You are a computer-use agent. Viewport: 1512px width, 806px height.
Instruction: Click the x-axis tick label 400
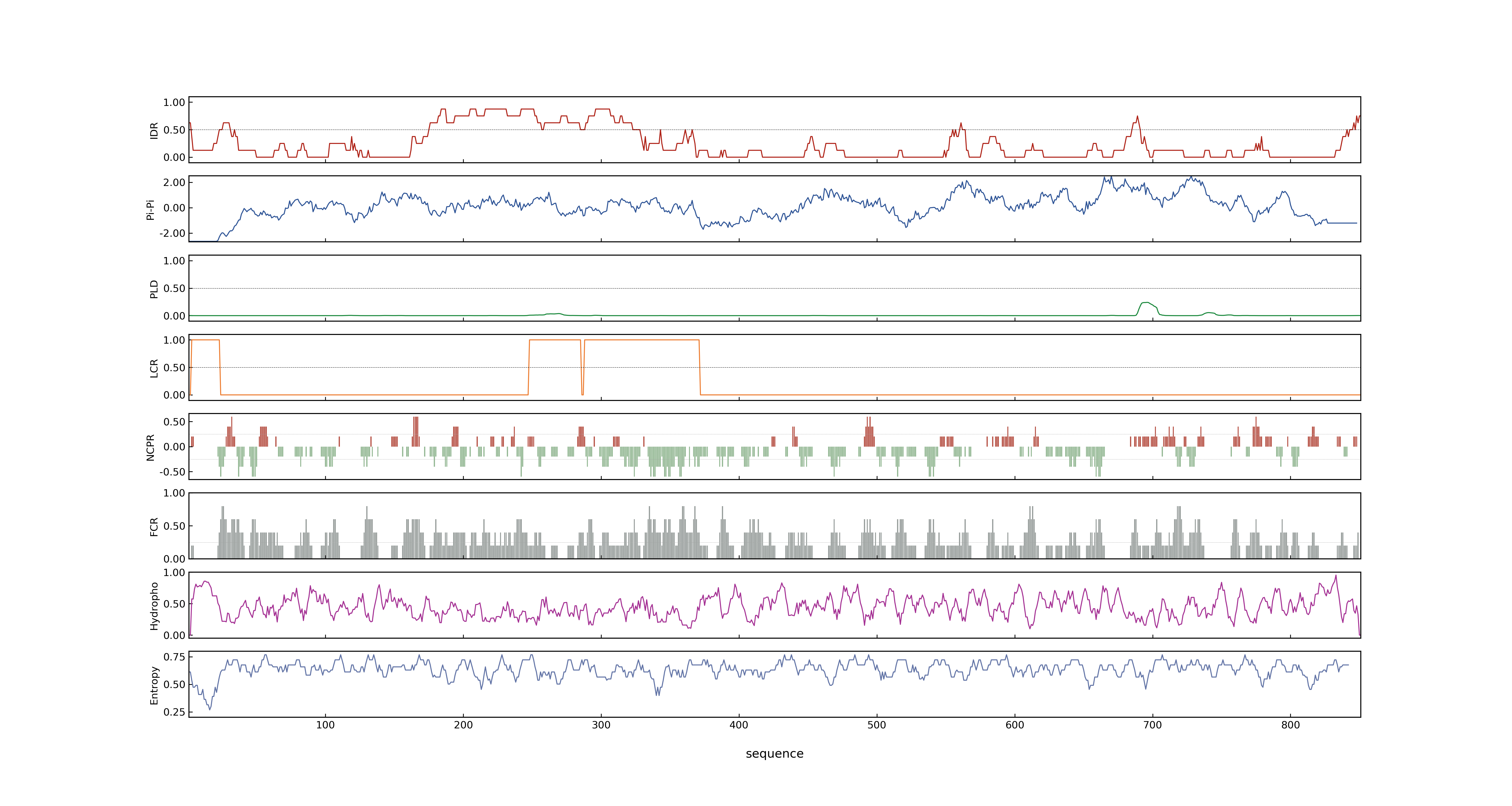coord(739,725)
